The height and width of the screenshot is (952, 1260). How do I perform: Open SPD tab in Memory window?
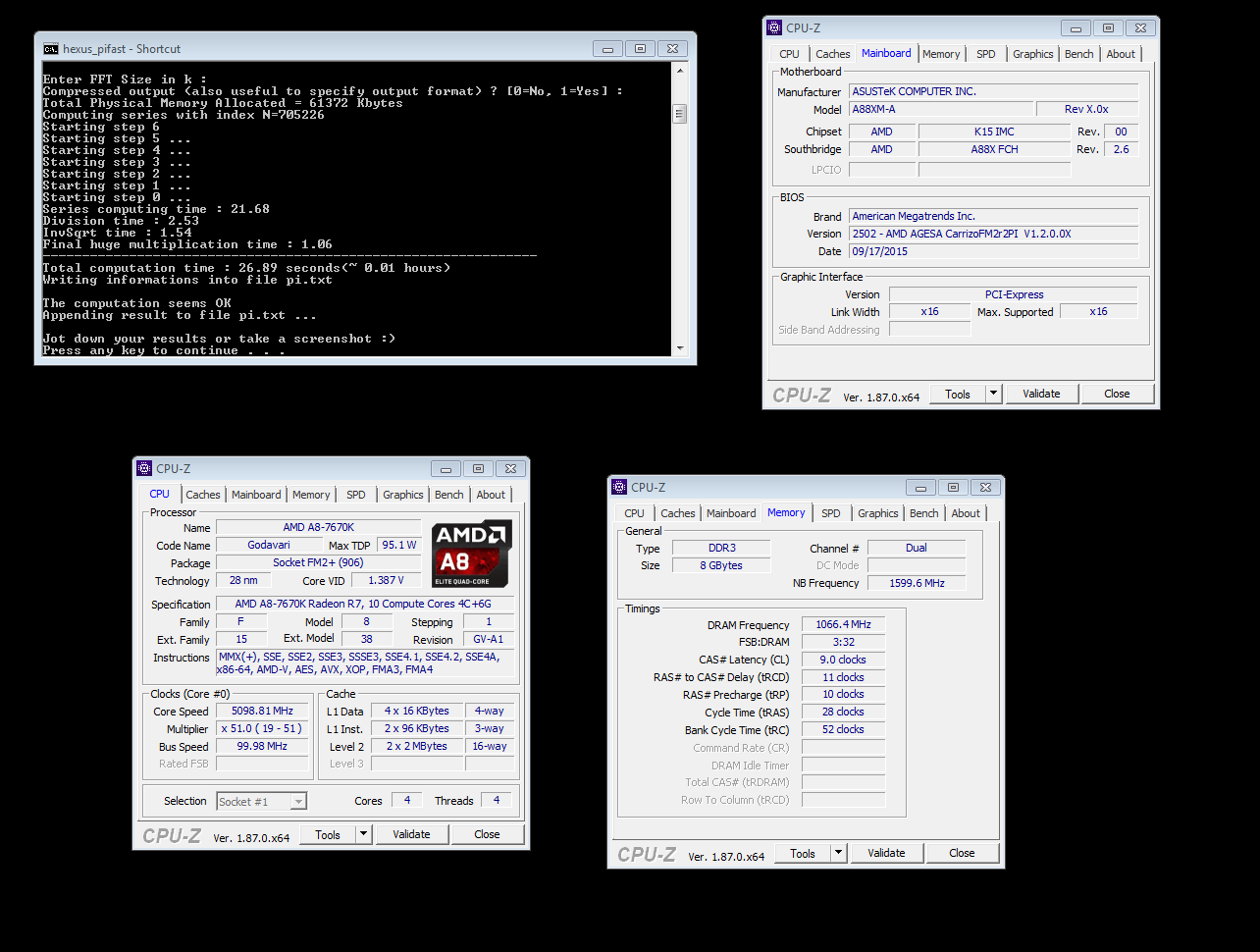pos(831,513)
